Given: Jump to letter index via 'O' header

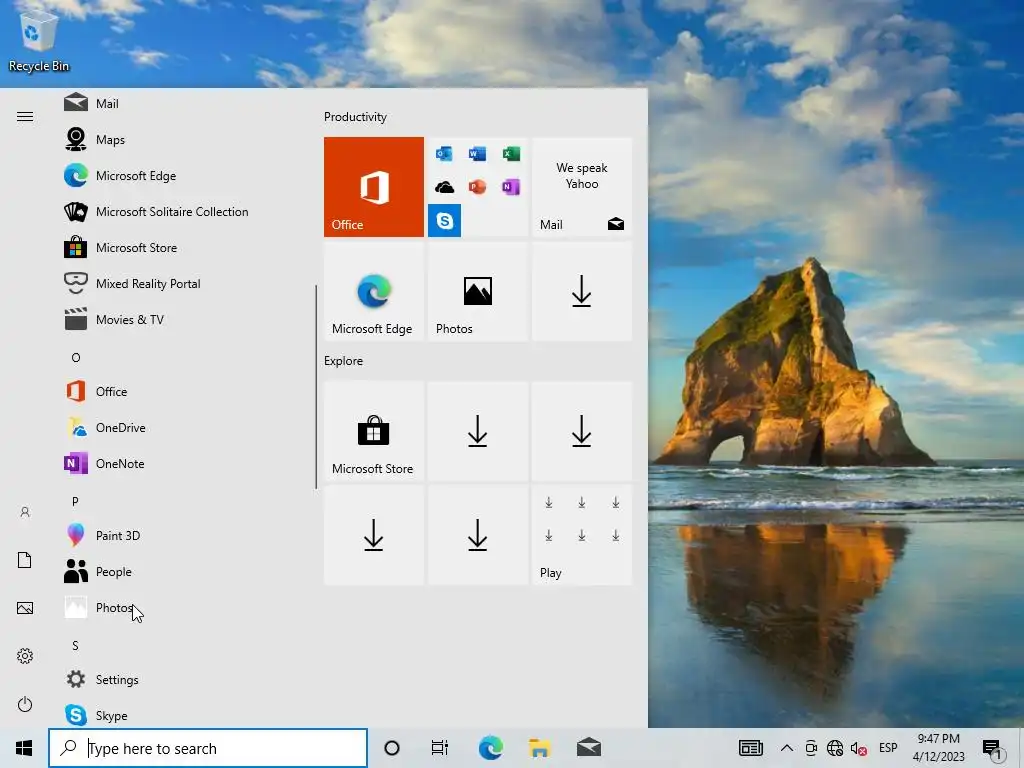Looking at the screenshot, I should [x=76, y=357].
